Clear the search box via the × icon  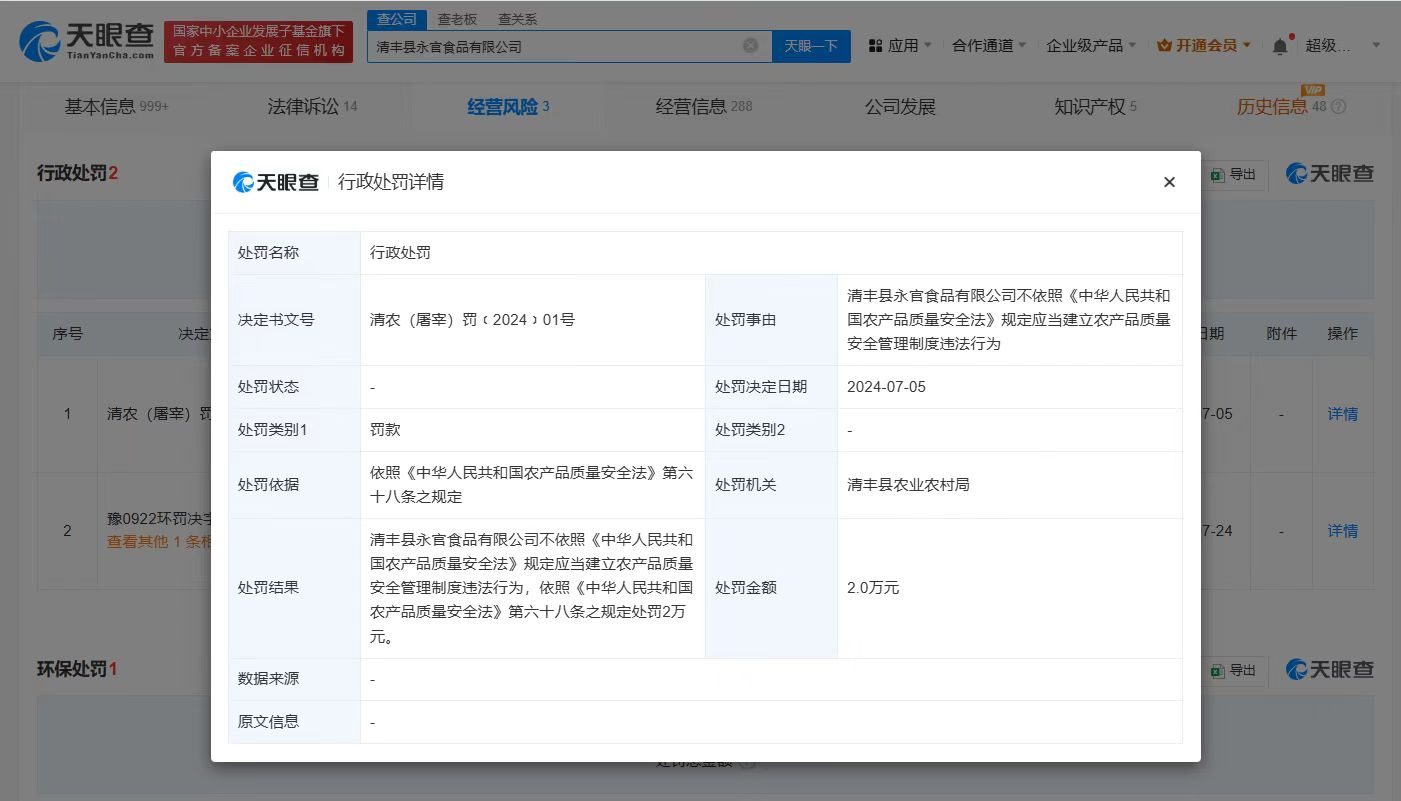(749, 45)
